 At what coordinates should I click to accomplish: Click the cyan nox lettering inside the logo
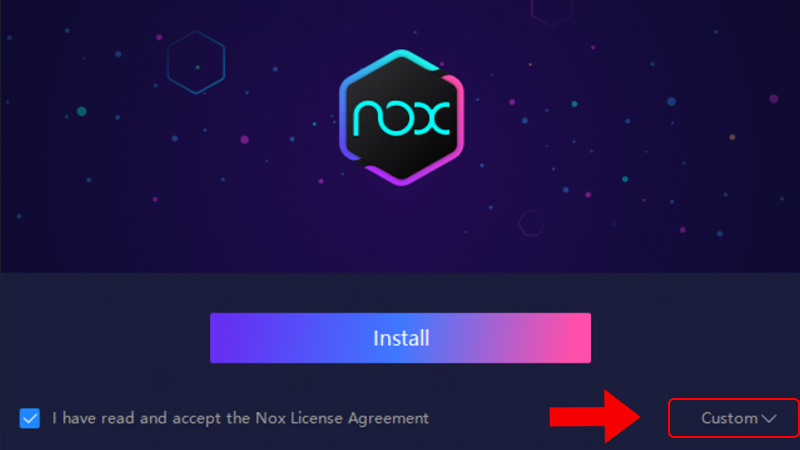pos(402,118)
